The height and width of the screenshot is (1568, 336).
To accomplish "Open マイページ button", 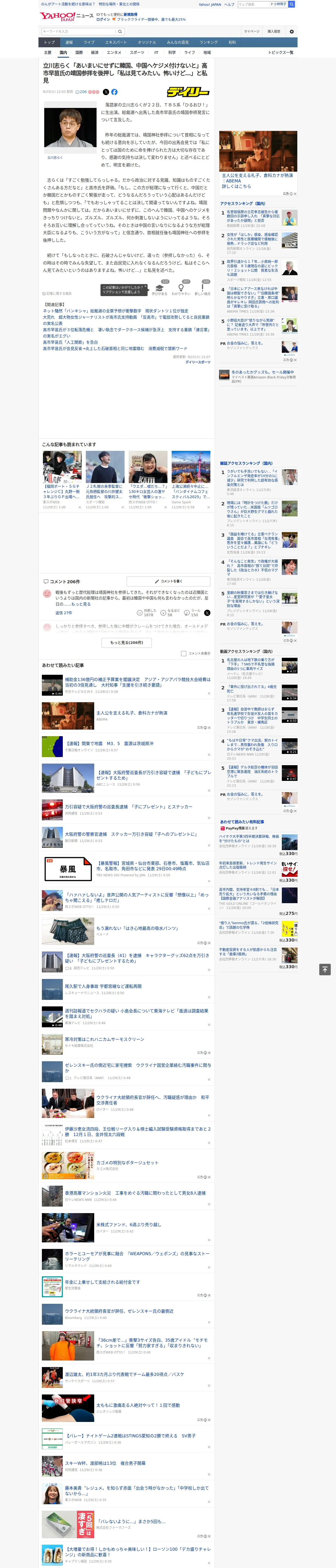I will [x=252, y=32].
